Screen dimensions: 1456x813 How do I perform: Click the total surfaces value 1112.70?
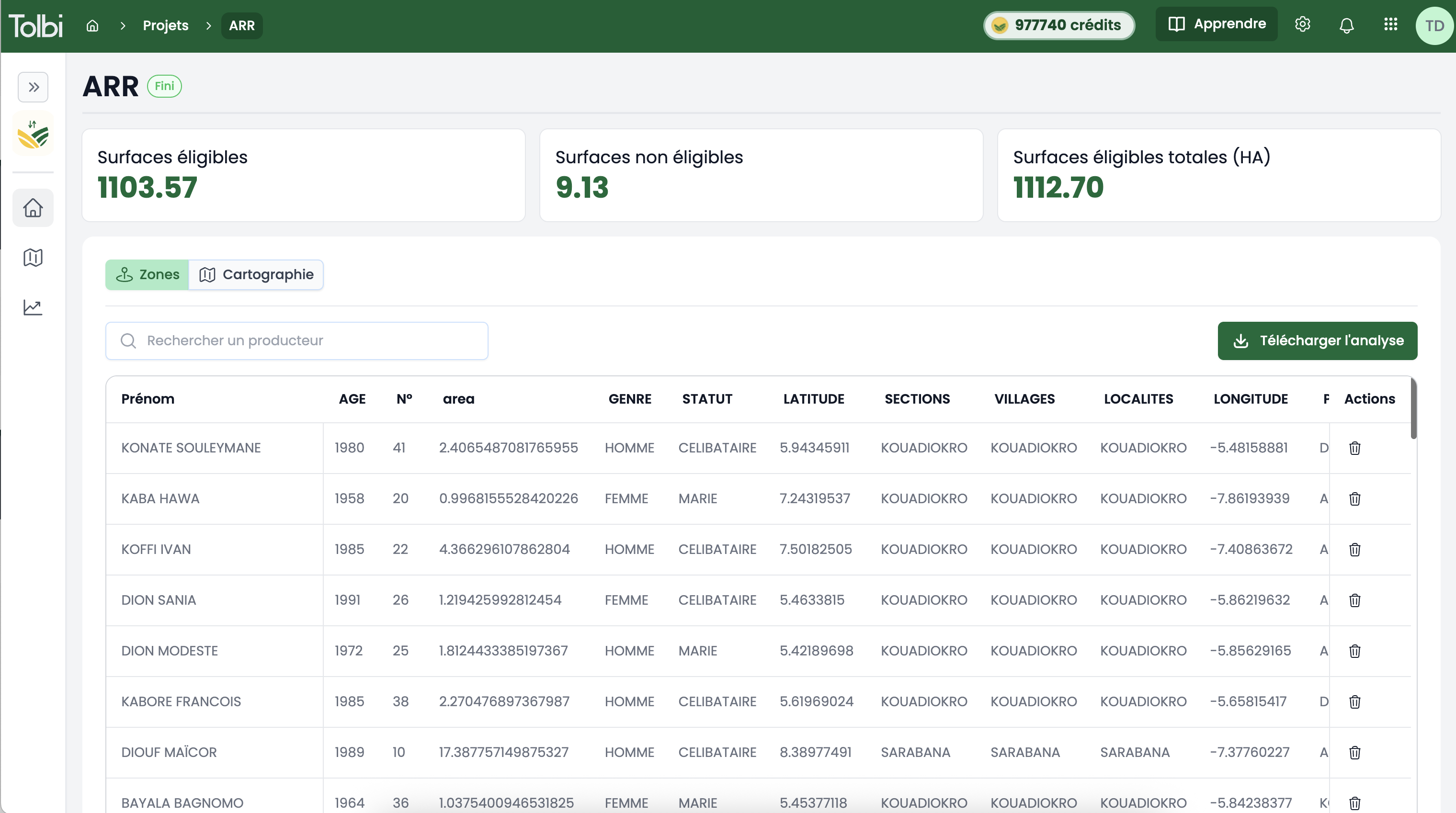[1058, 188]
